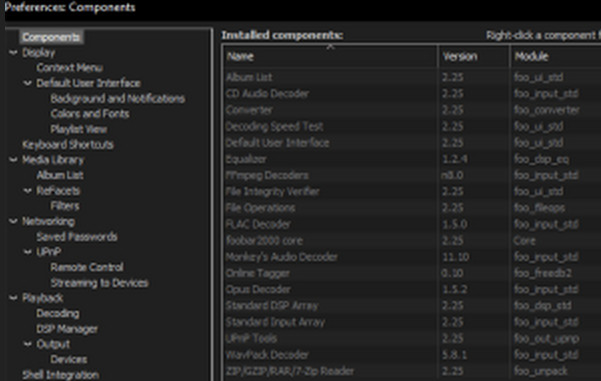The height and width of the screenshot is (381, 601).
Task: Collapse the Output branch
Action: click(27, 344)
